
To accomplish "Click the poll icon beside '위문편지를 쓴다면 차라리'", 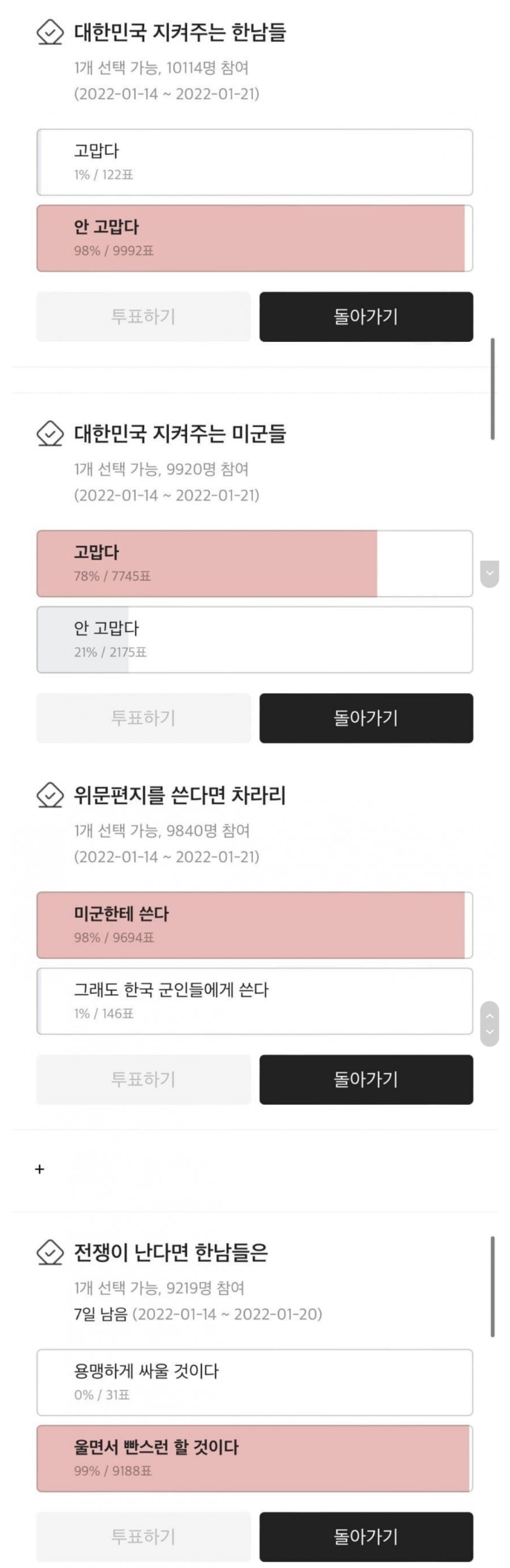I will pyautogui.click(x=50, y=795).
